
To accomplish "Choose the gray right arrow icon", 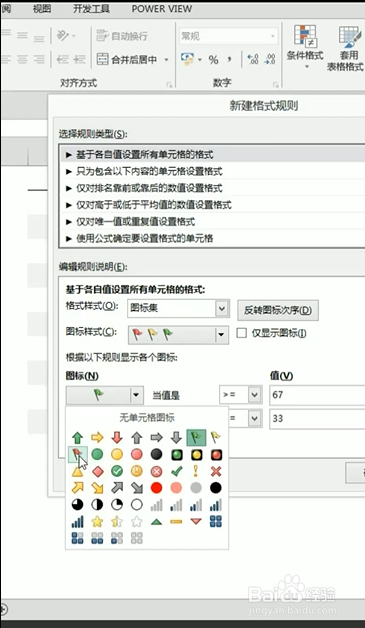I will [156, 437].
